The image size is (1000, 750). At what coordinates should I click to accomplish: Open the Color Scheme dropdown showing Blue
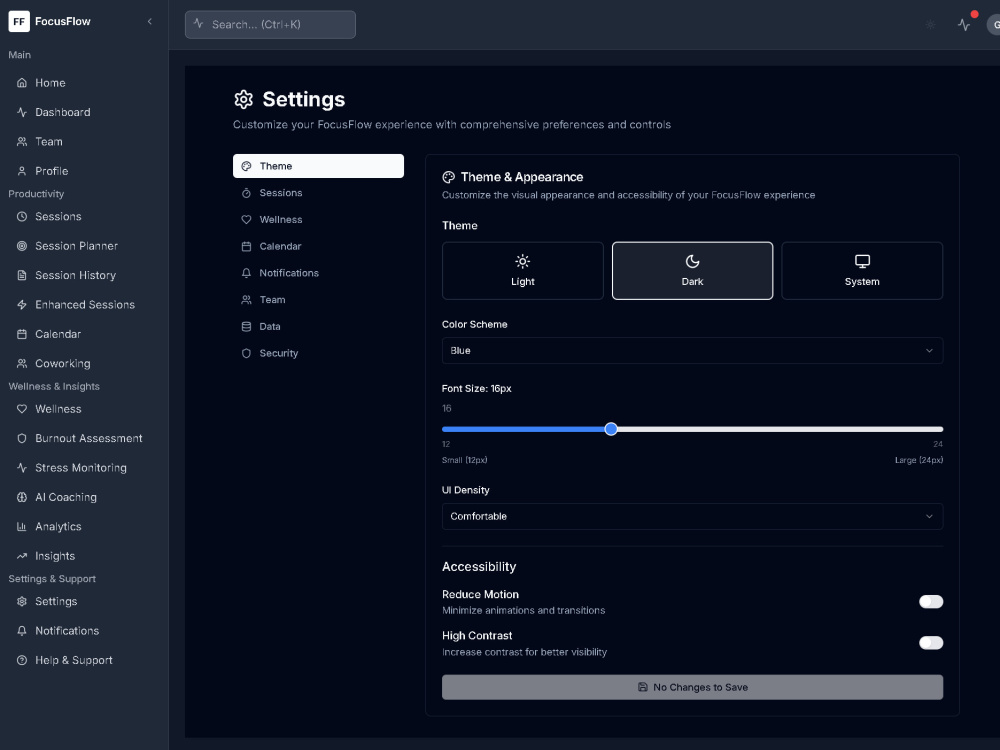[692, 350]
